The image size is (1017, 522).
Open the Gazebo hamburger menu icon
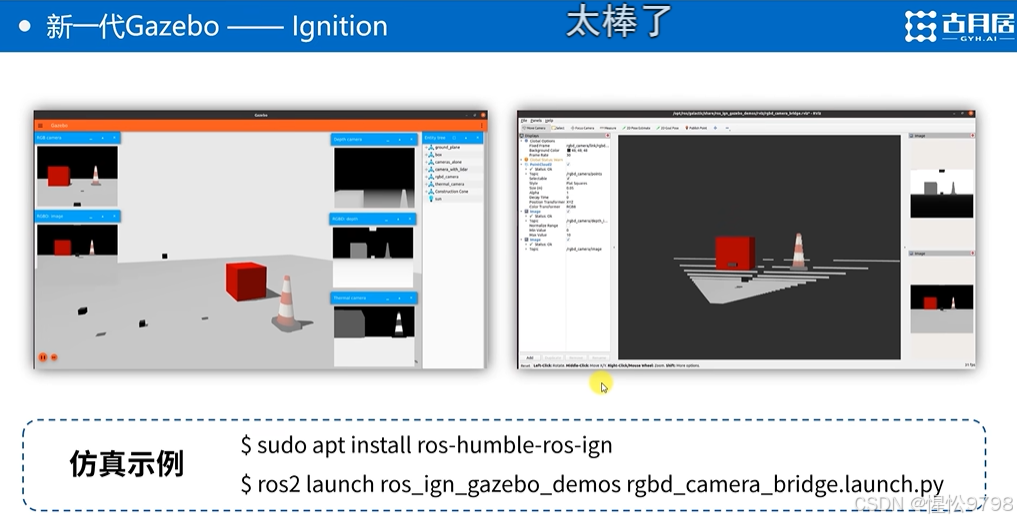40,126
